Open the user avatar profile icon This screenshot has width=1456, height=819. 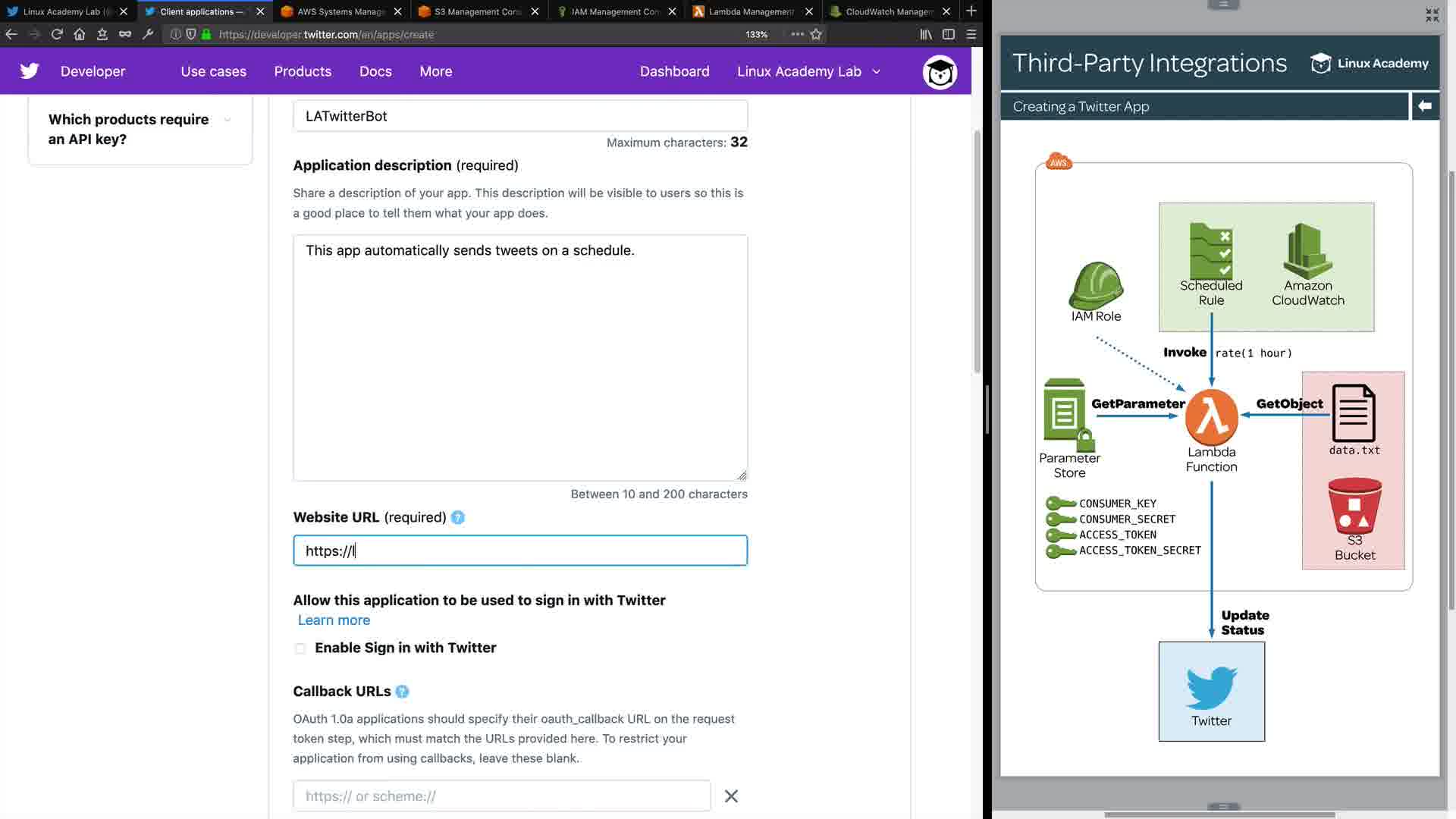(940, 72)
